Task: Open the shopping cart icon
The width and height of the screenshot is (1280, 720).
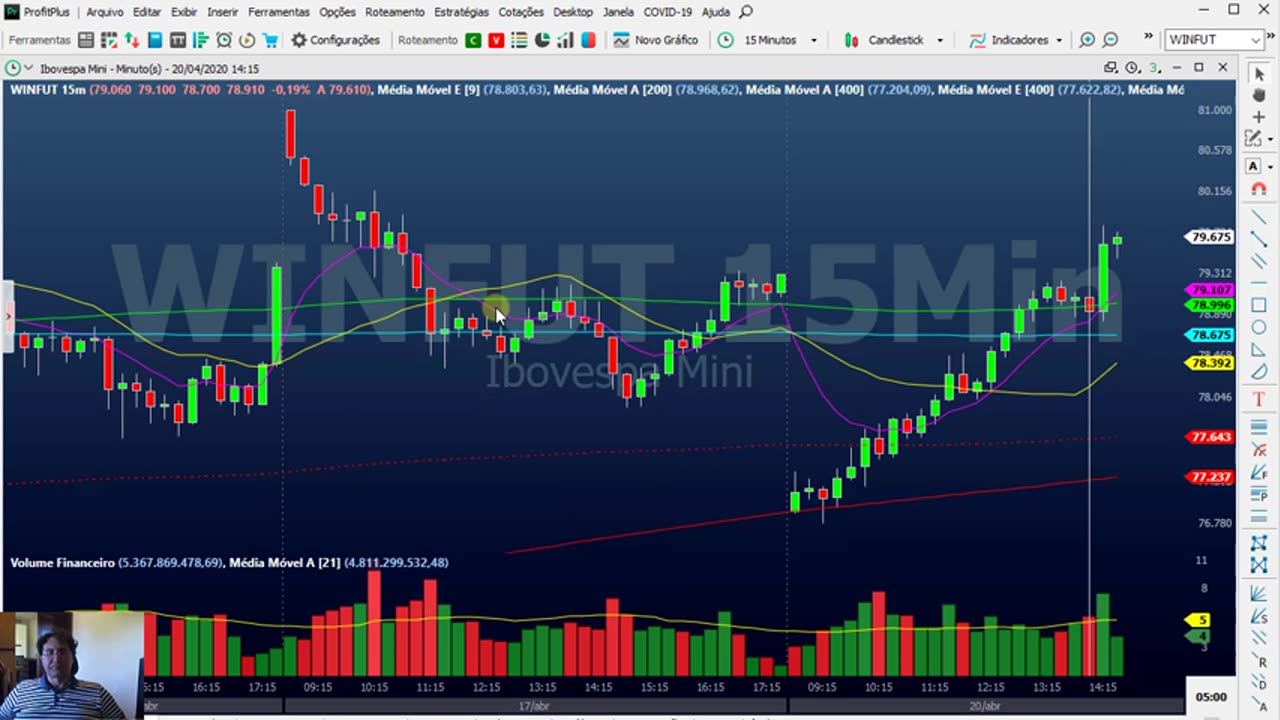Action: pos(270,40)
